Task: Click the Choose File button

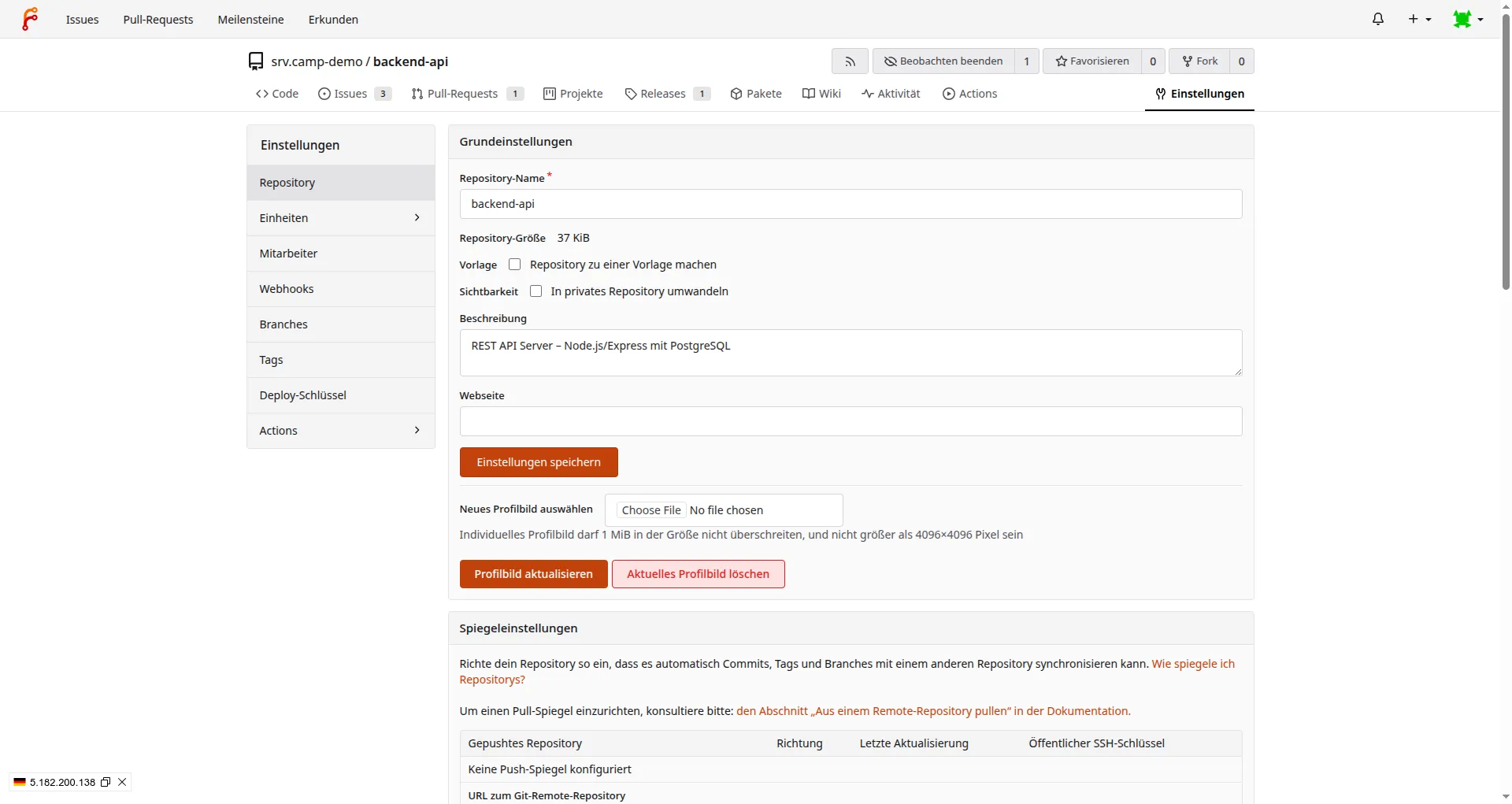Action: tap(651, 510)
